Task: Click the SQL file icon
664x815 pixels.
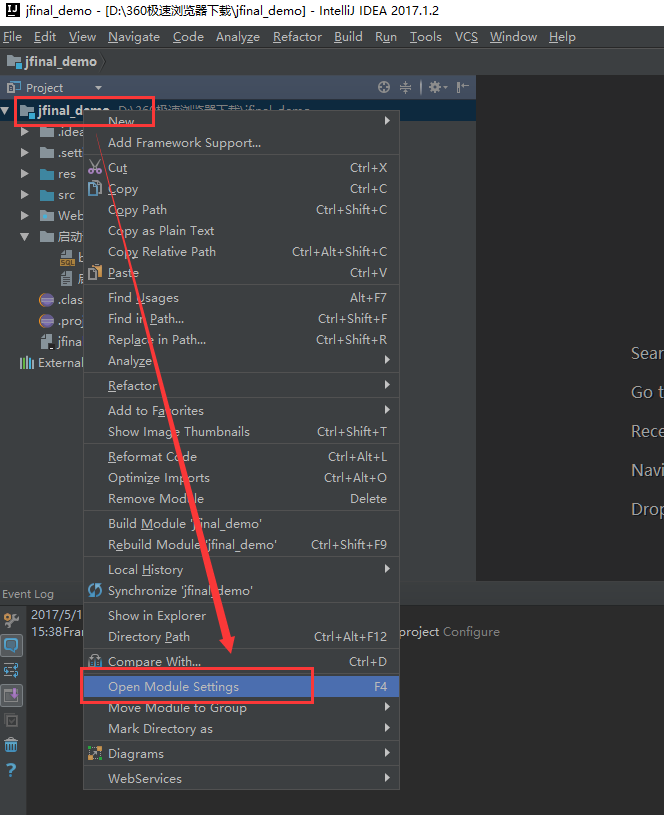Action: 67,258
